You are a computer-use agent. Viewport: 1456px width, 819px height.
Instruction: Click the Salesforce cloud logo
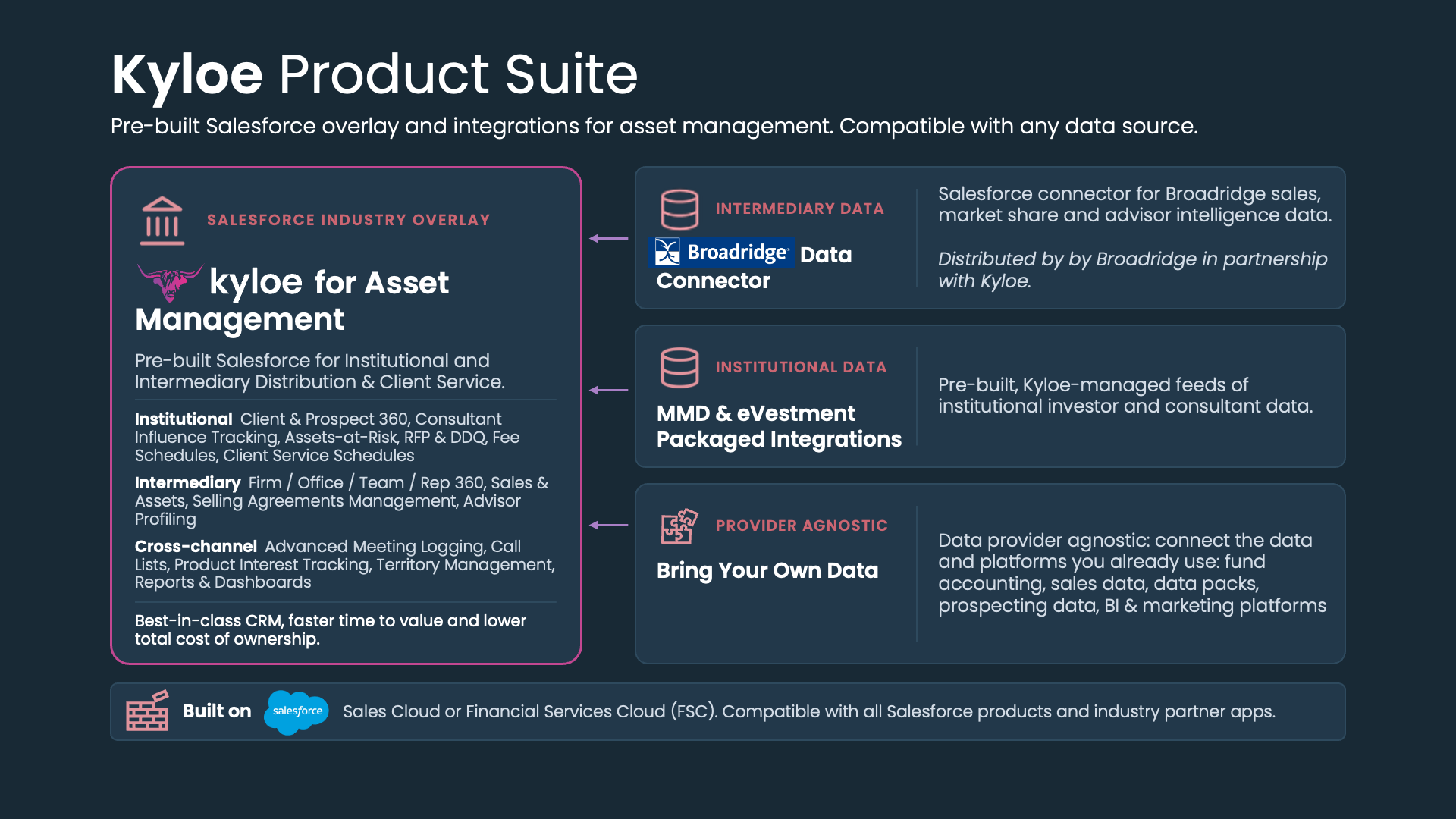tap(297, 712)
